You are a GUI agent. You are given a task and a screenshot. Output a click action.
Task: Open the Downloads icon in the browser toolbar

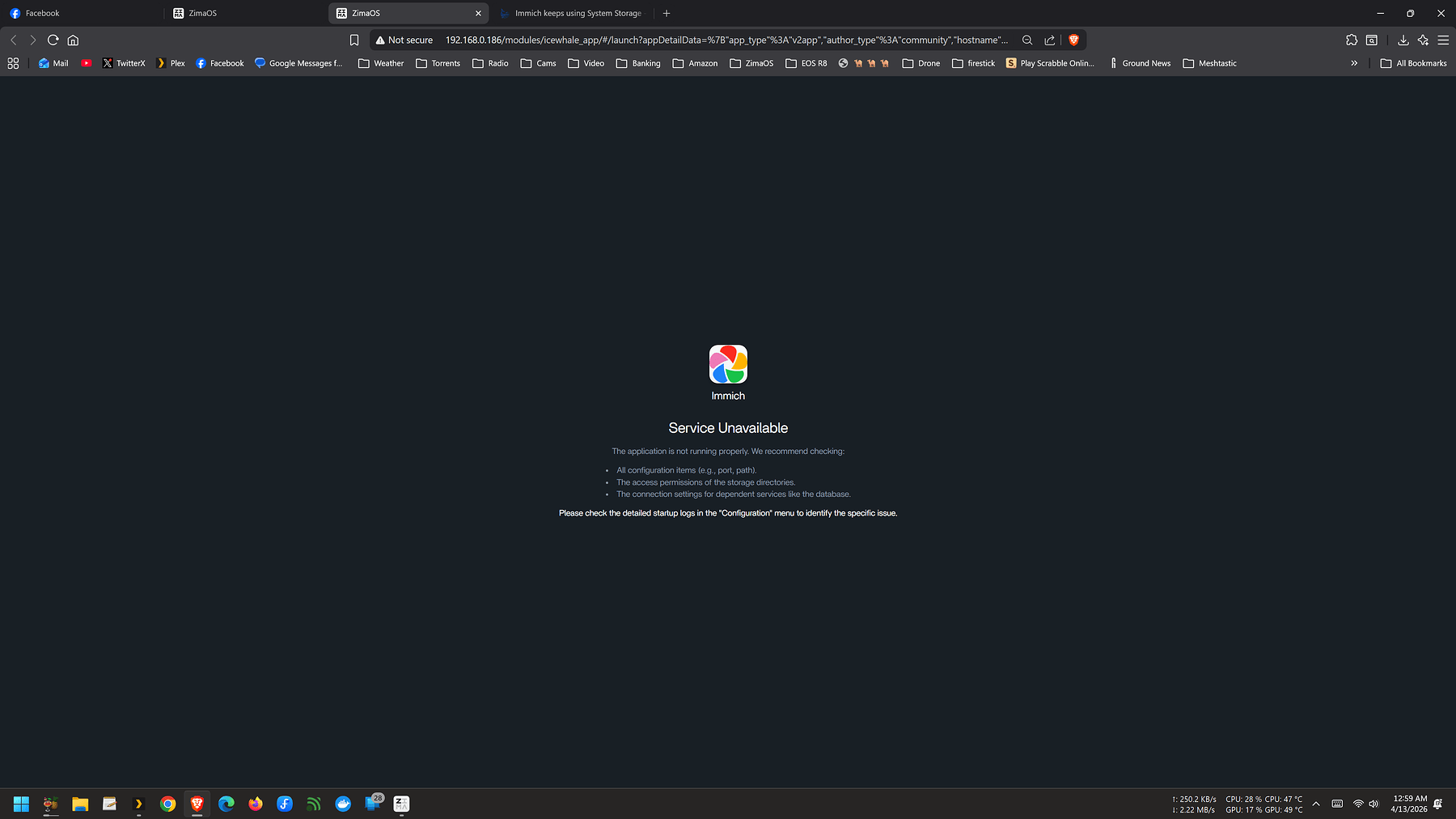point(1403,40)
